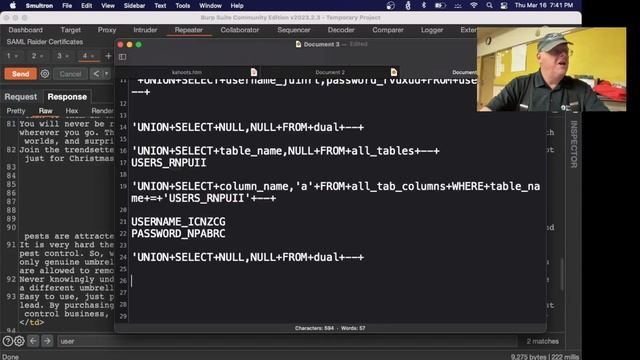640x360 pixels.
Task: Click the text USERNAME_ICNZCG in editor
Action: point(178,222)
